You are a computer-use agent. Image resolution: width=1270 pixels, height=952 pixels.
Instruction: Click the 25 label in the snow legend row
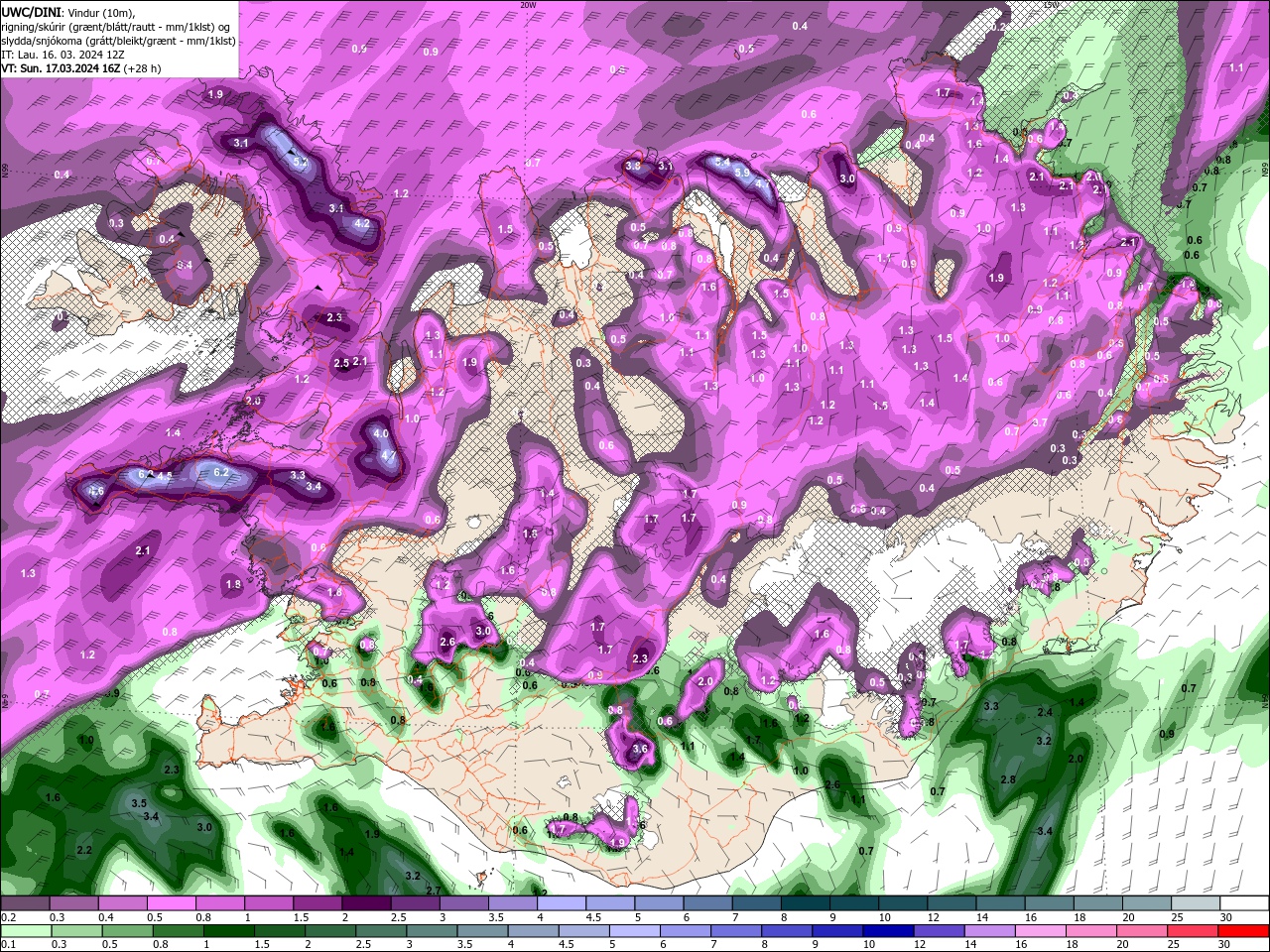(1178, 917)
